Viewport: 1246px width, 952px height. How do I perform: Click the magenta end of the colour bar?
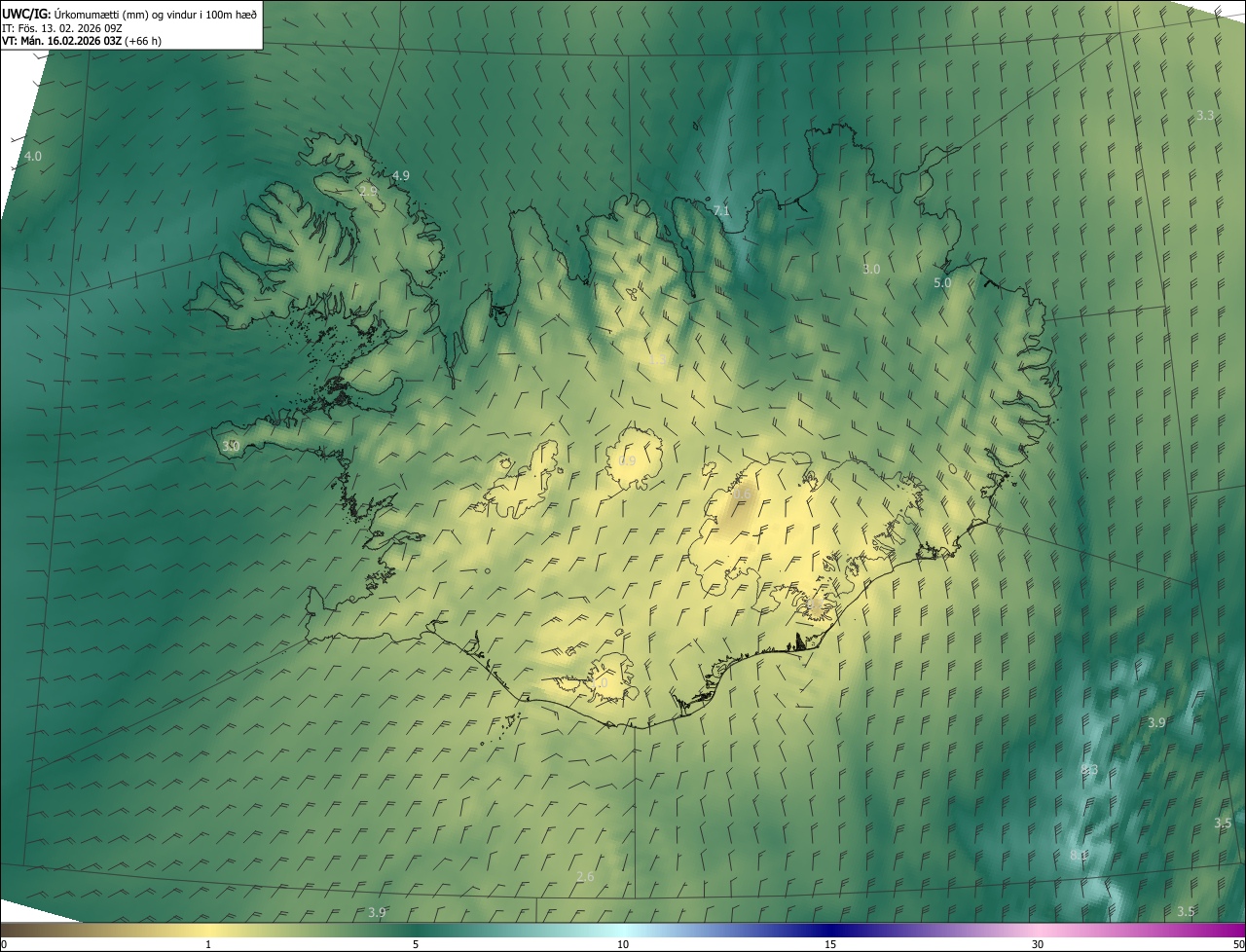(1228, 930)
